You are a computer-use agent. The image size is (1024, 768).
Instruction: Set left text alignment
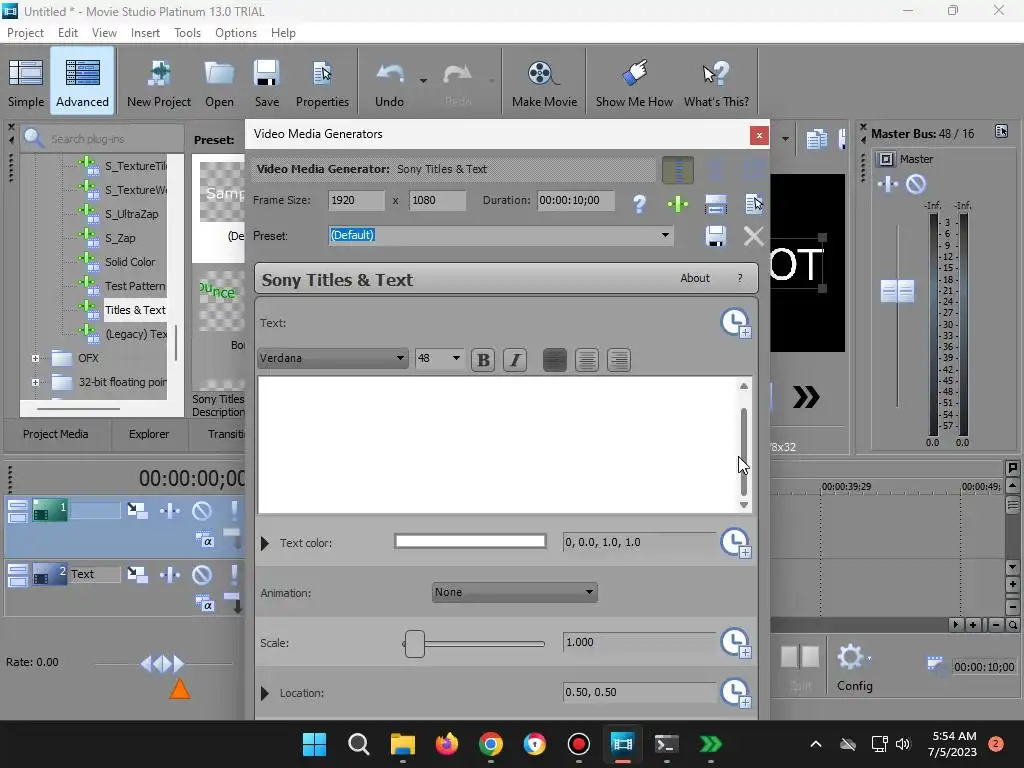coord(554,360)
